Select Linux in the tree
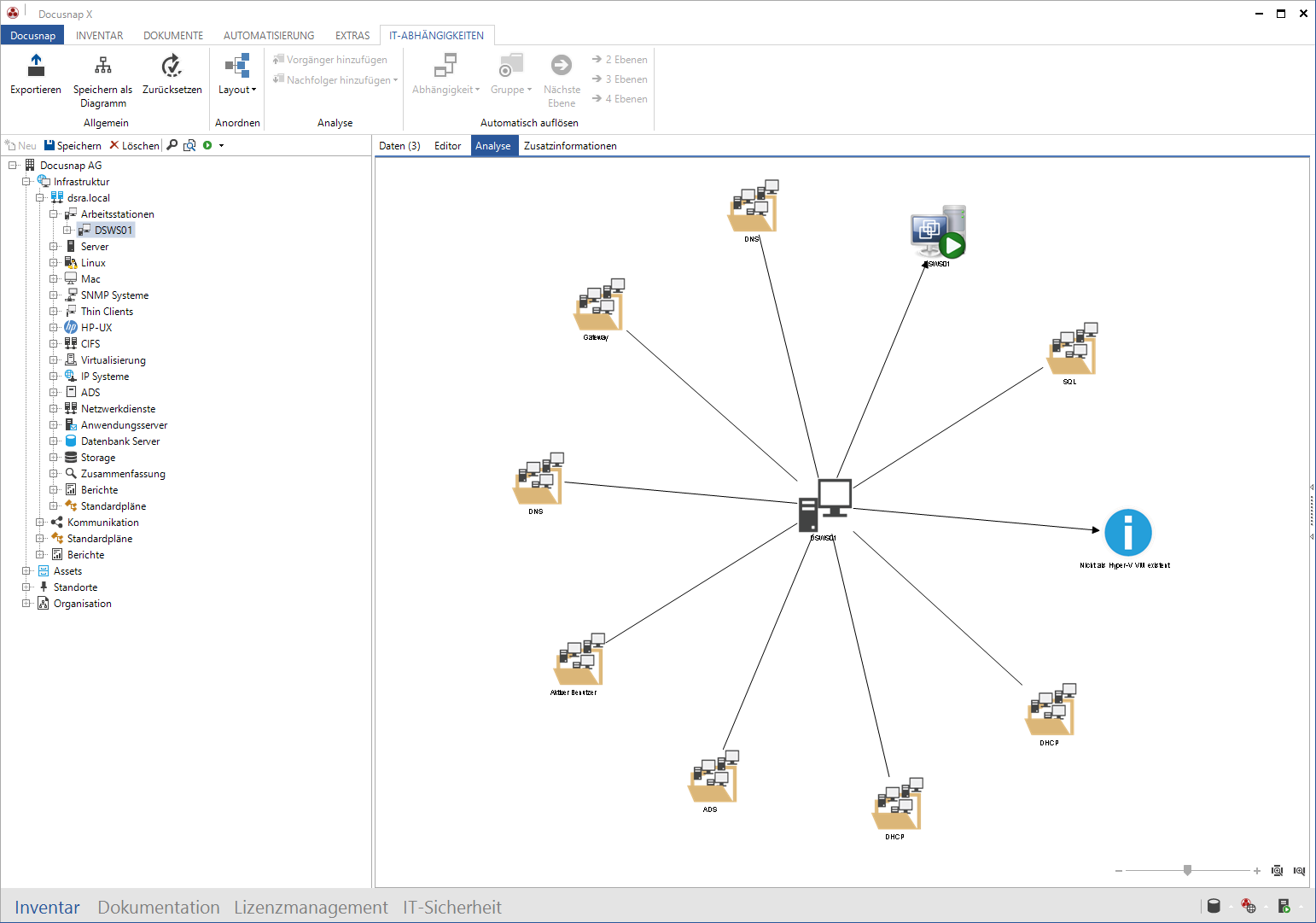 click(93, 263)
